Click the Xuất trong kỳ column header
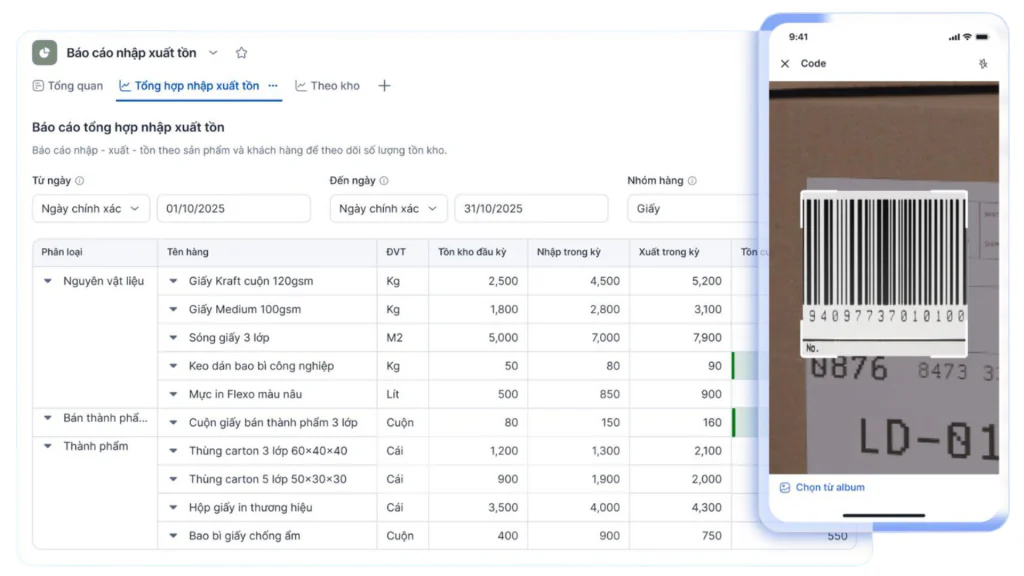The image size is (1024, 576). [680, 252]
